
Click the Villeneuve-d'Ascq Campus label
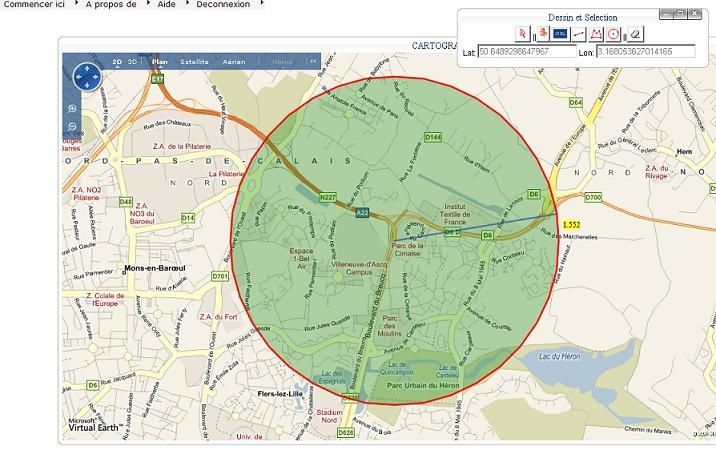pyautogui.click(x=359, y=268)
